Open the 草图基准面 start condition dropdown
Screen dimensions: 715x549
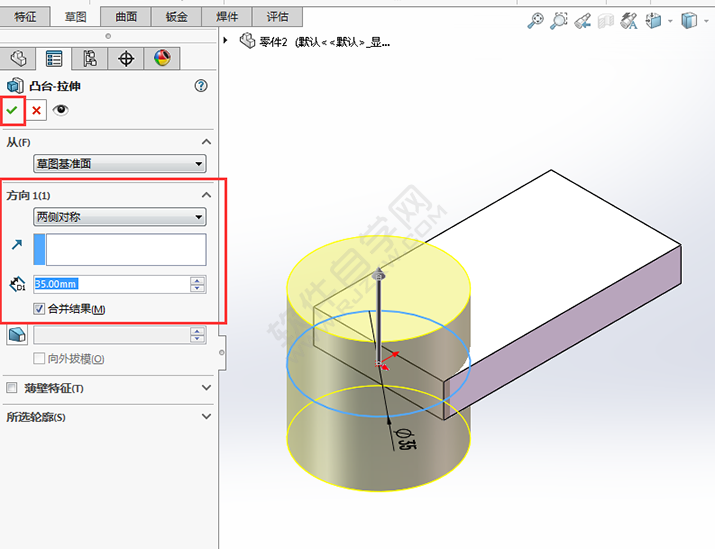[120, 164]
